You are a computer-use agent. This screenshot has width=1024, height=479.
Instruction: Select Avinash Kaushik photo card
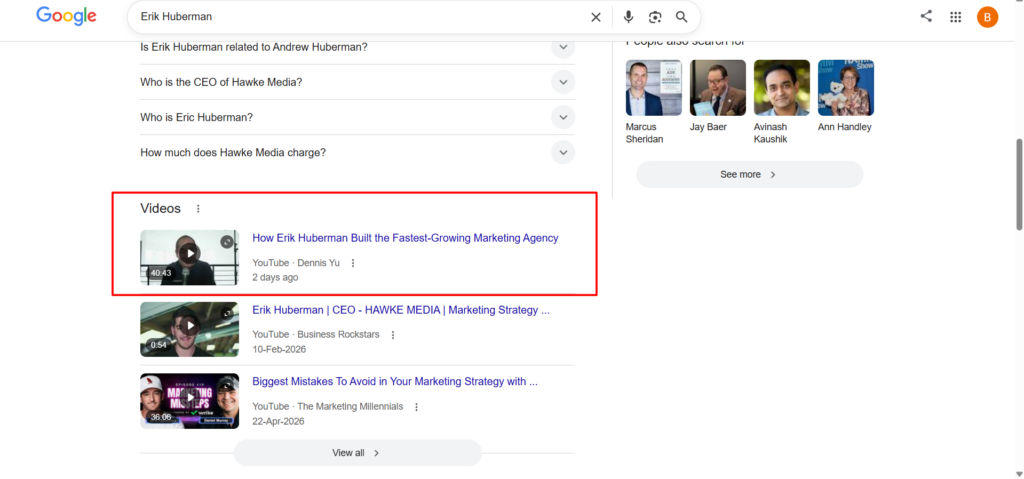click(x=782, y=88)
